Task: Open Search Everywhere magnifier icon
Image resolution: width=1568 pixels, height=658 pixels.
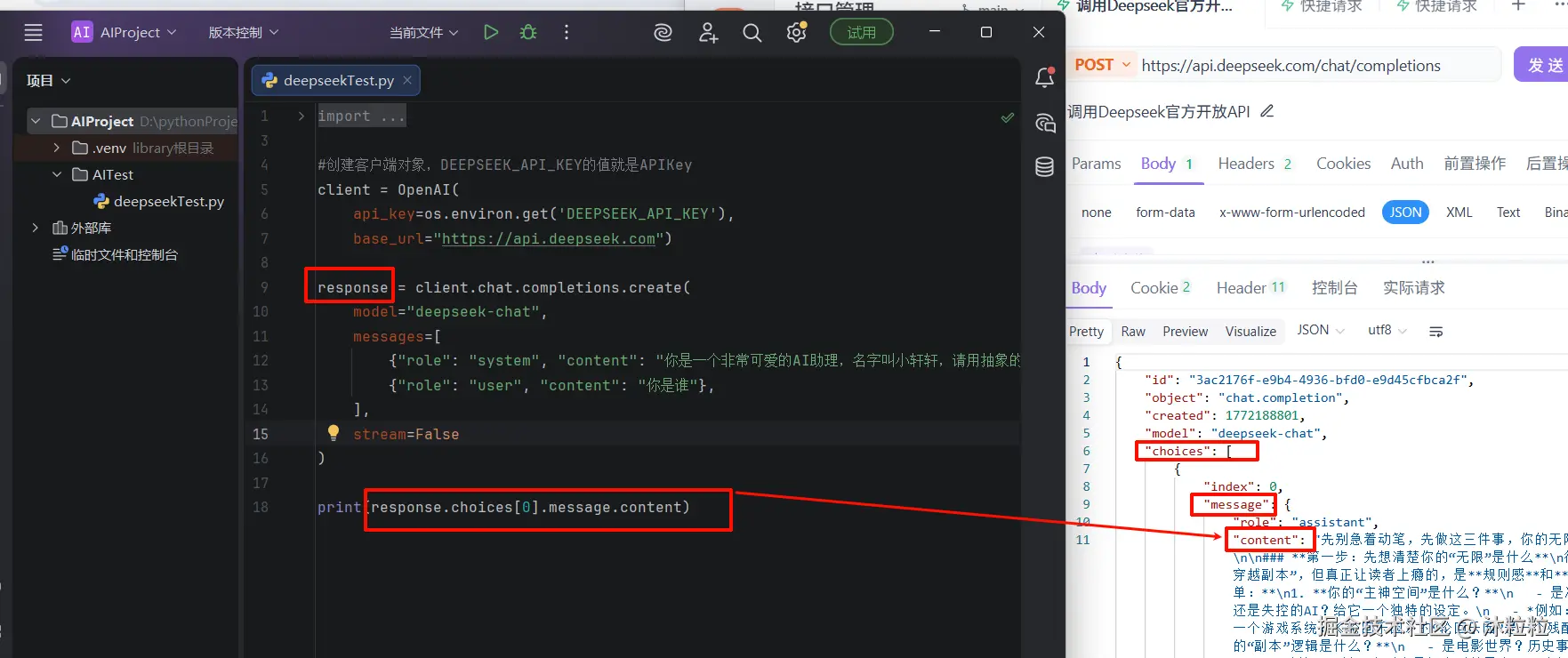Action: (x=752, y=33)
